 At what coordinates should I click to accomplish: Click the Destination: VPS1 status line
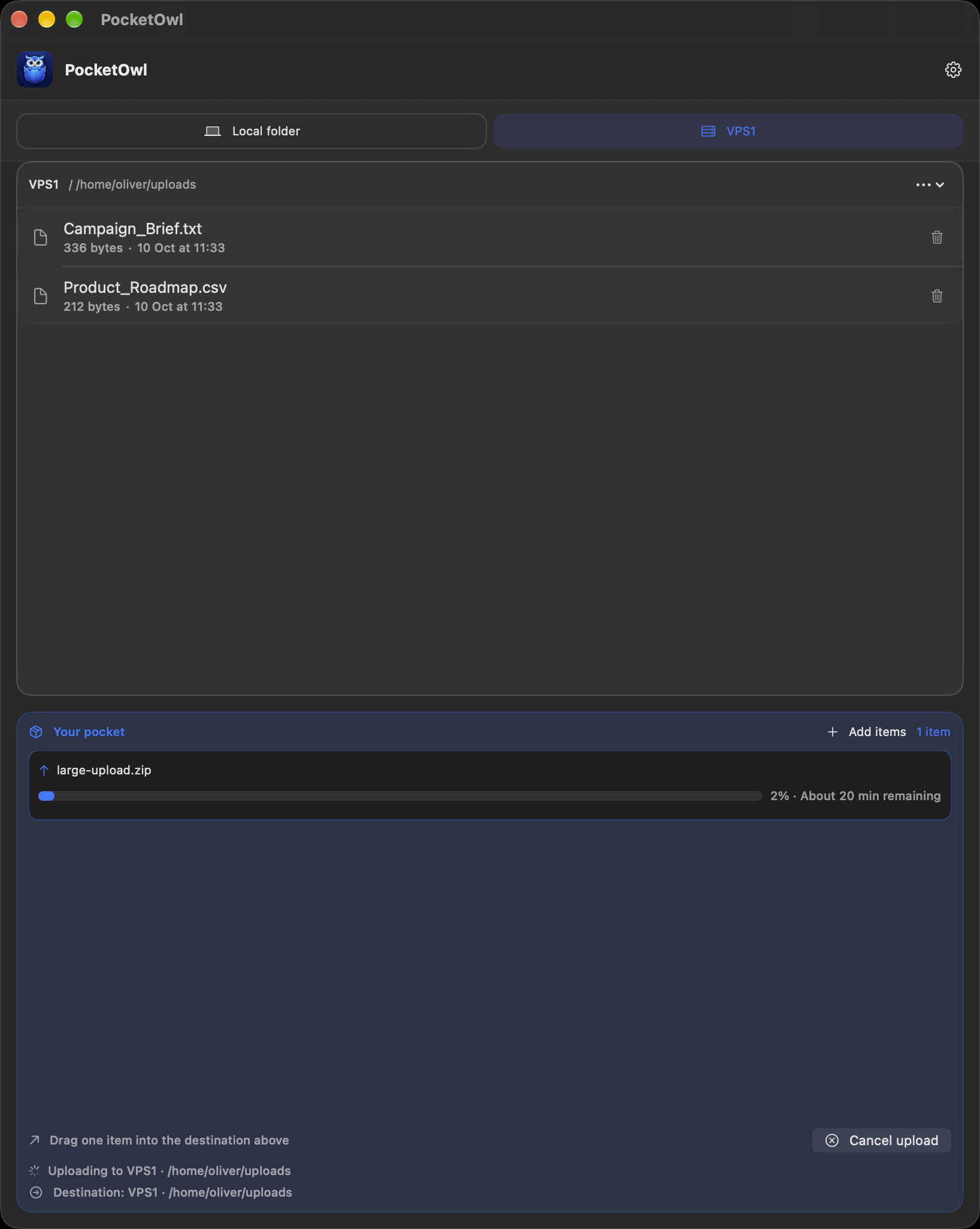(173, 1192)
